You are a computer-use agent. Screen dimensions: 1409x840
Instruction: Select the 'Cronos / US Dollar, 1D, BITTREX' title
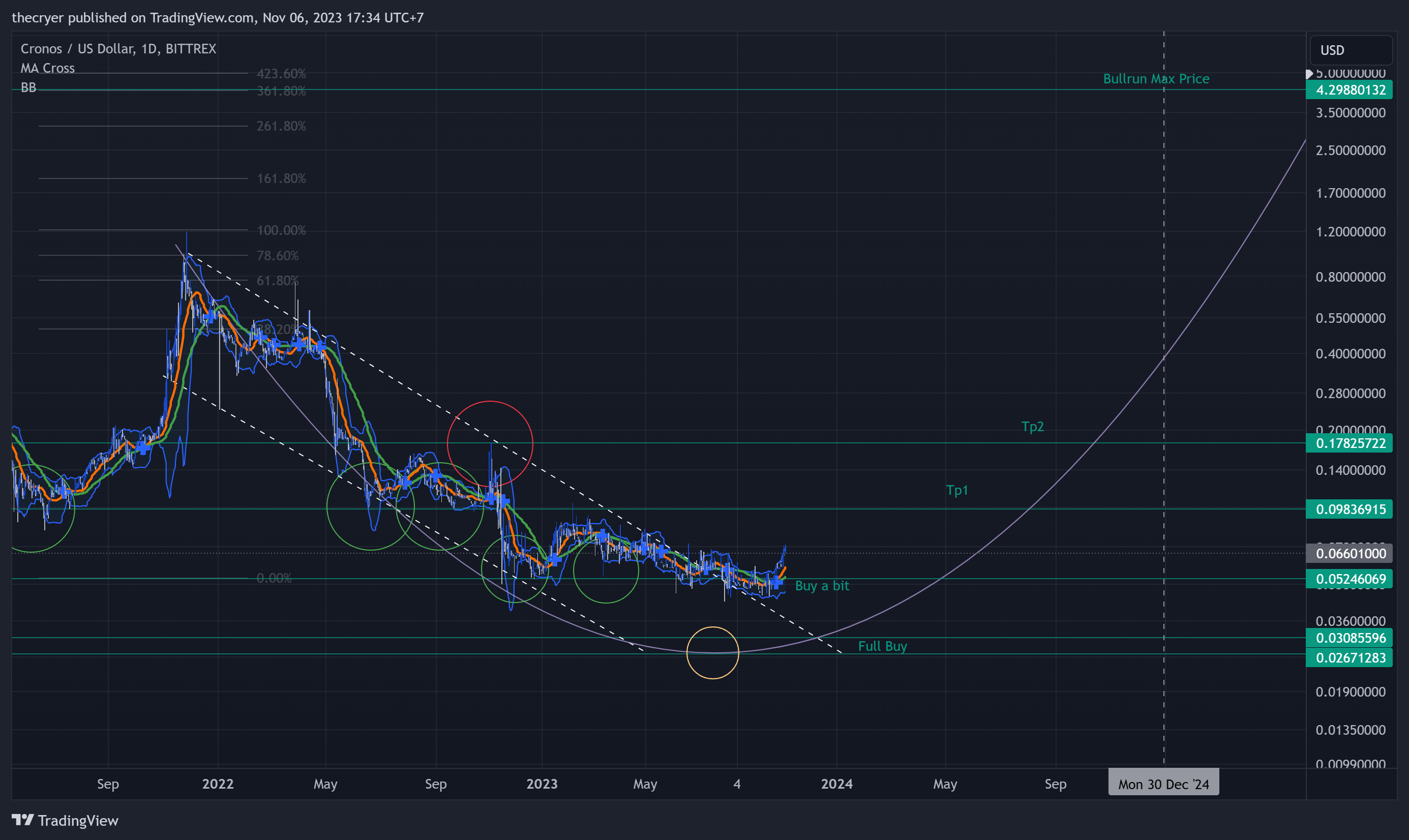tap(118, 49)
